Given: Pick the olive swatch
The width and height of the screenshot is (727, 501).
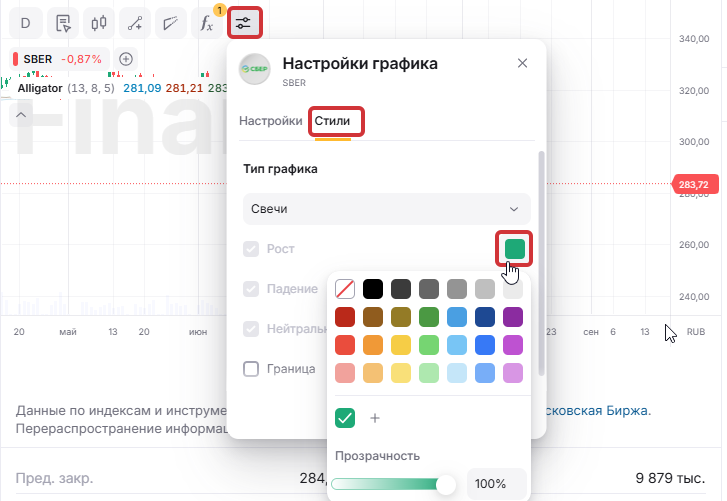Looking at the screenshot, I should coord(401,317).
